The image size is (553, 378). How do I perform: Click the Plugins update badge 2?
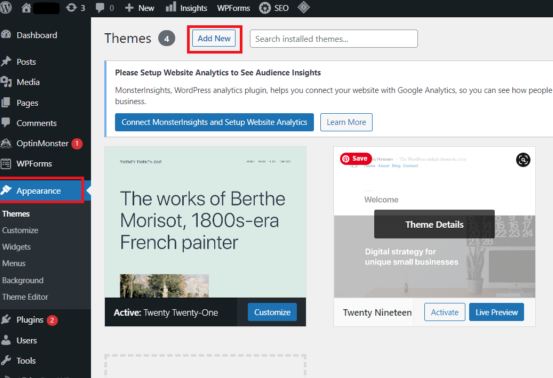(x=52, y=320)
